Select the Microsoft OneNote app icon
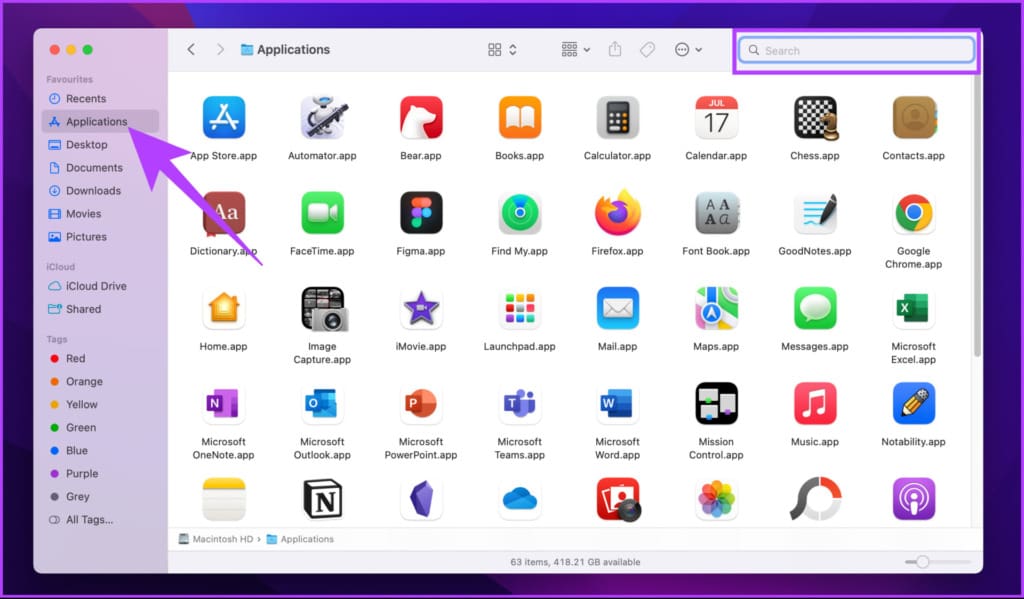Viewport: 1024px width, 599px height. coord(224,404)
